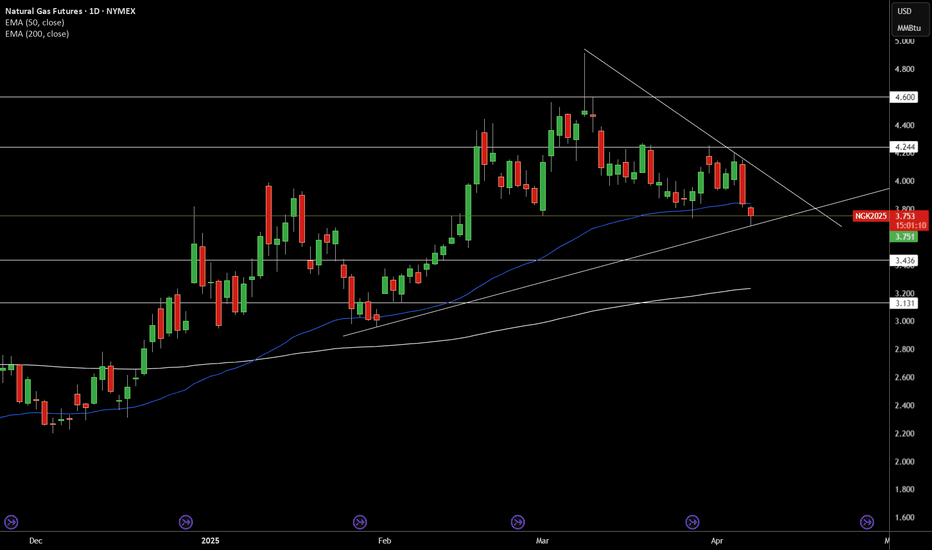Click the contract switch marker just before Mar
932x550 pixels.
pos(518,522)
